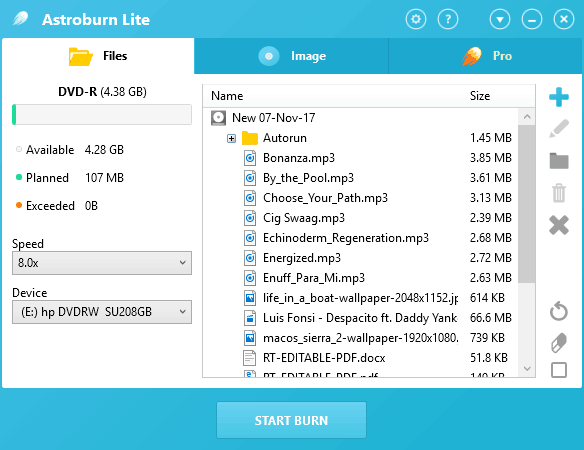Switch to the Image tab

click(x=291, y=56)
